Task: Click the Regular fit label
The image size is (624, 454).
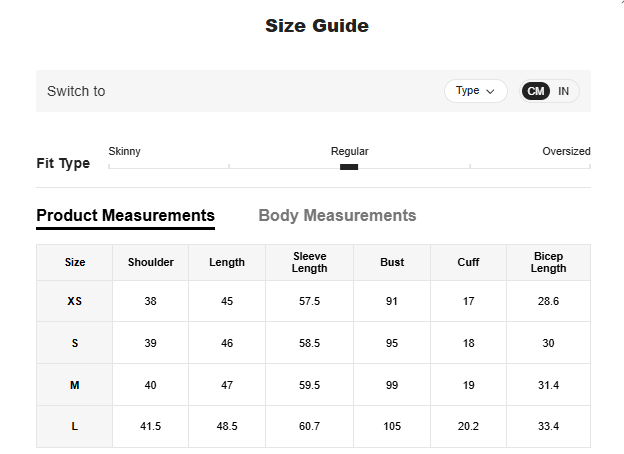Action: coord(349,151)
